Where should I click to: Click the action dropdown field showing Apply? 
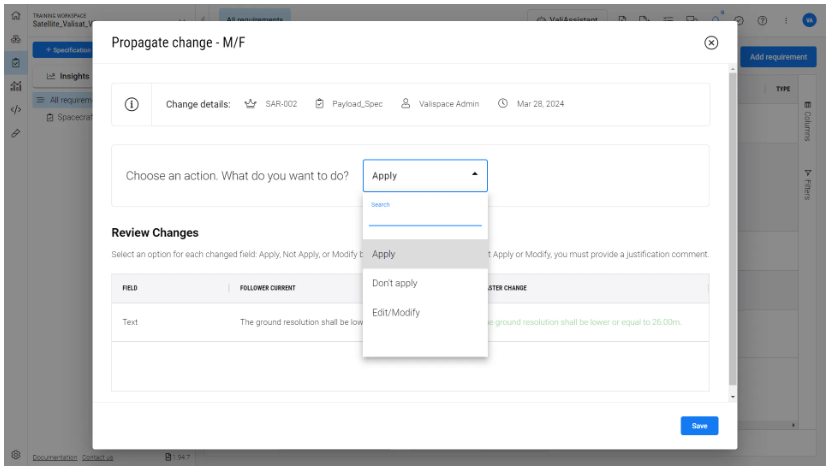tap(425, 176)
